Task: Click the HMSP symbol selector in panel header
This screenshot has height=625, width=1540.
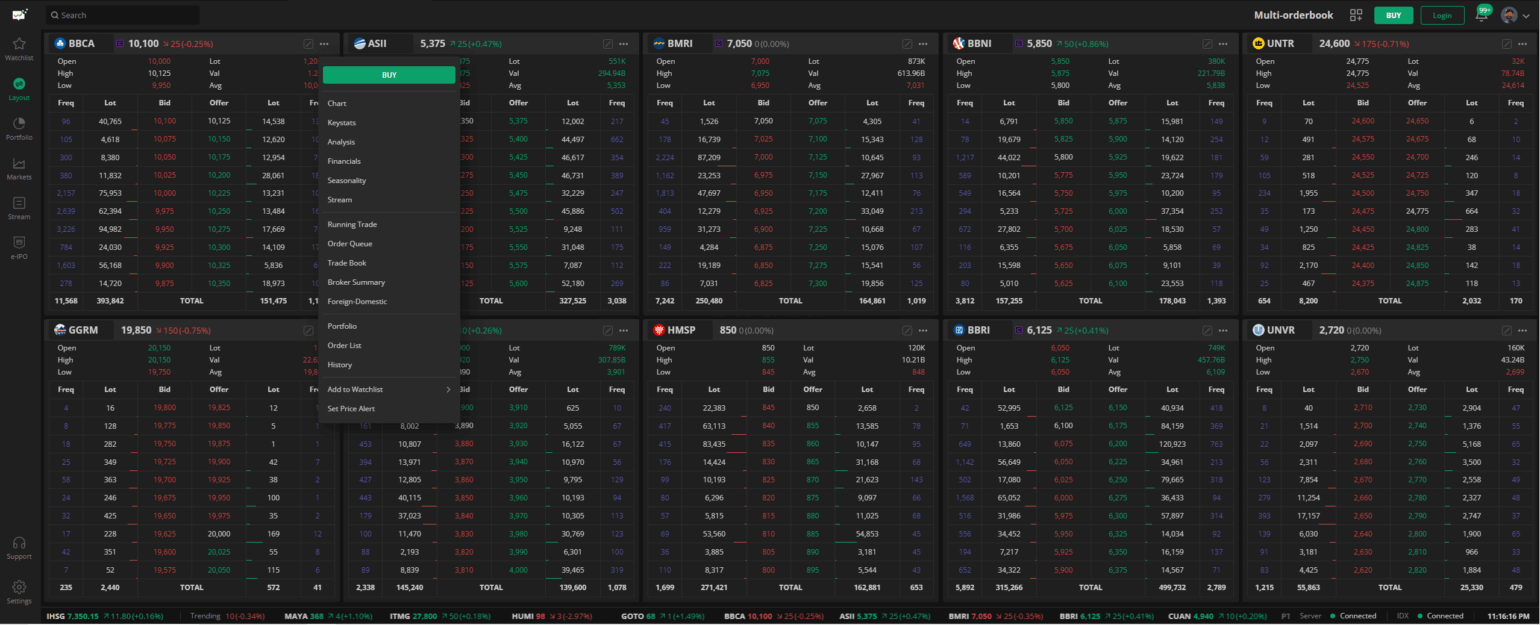Action: (x=680, y=330)
